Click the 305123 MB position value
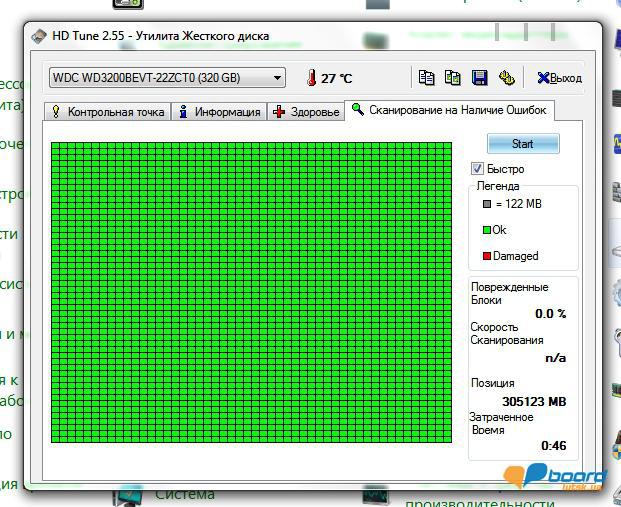 click(x=533, y=402)
